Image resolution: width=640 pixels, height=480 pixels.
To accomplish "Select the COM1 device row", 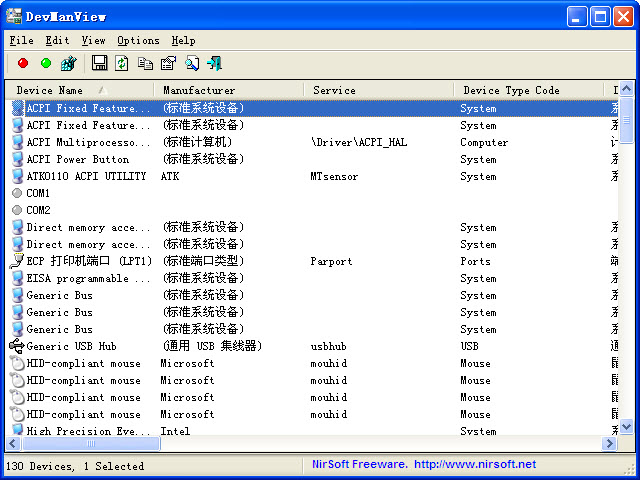I will coord(312,193).
